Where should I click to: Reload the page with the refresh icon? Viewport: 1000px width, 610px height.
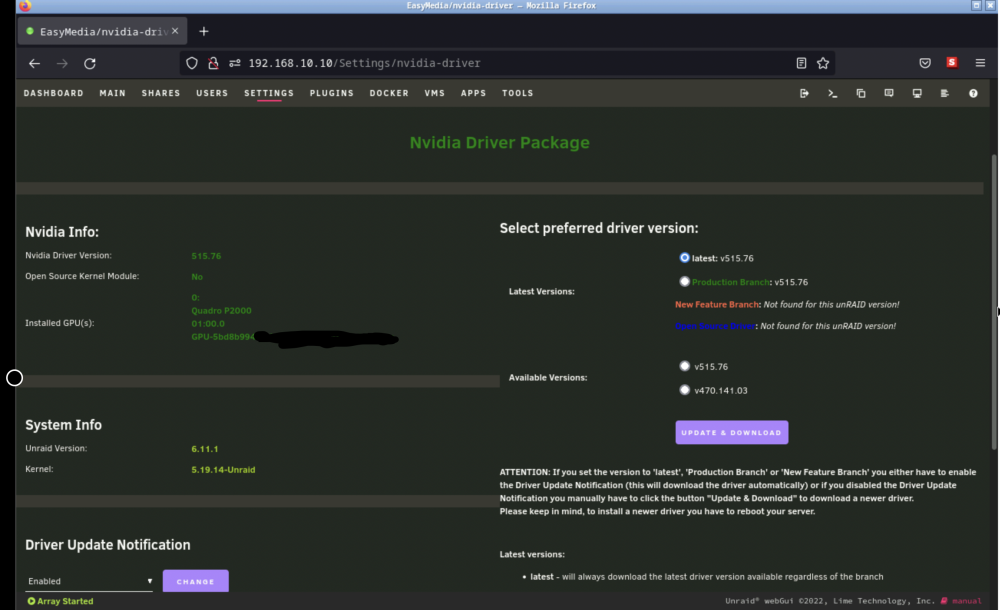pyautogui.click(x=90, y=63)
